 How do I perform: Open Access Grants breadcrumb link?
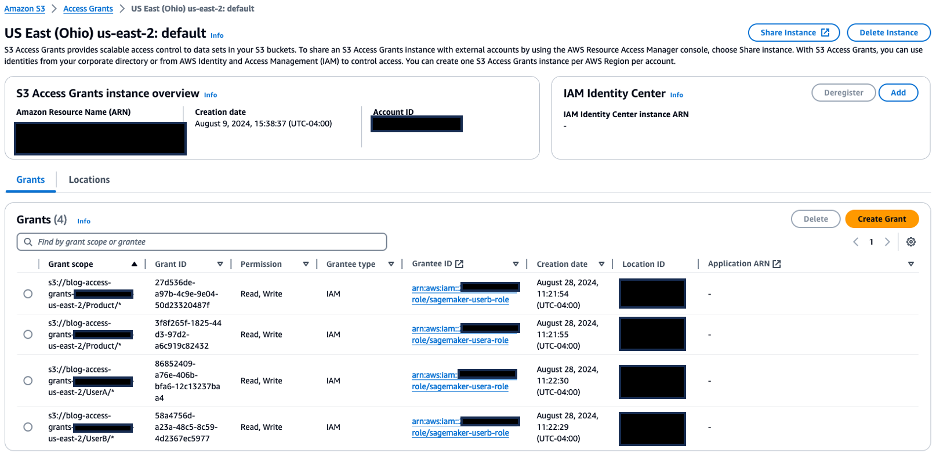tap(88, 9)
